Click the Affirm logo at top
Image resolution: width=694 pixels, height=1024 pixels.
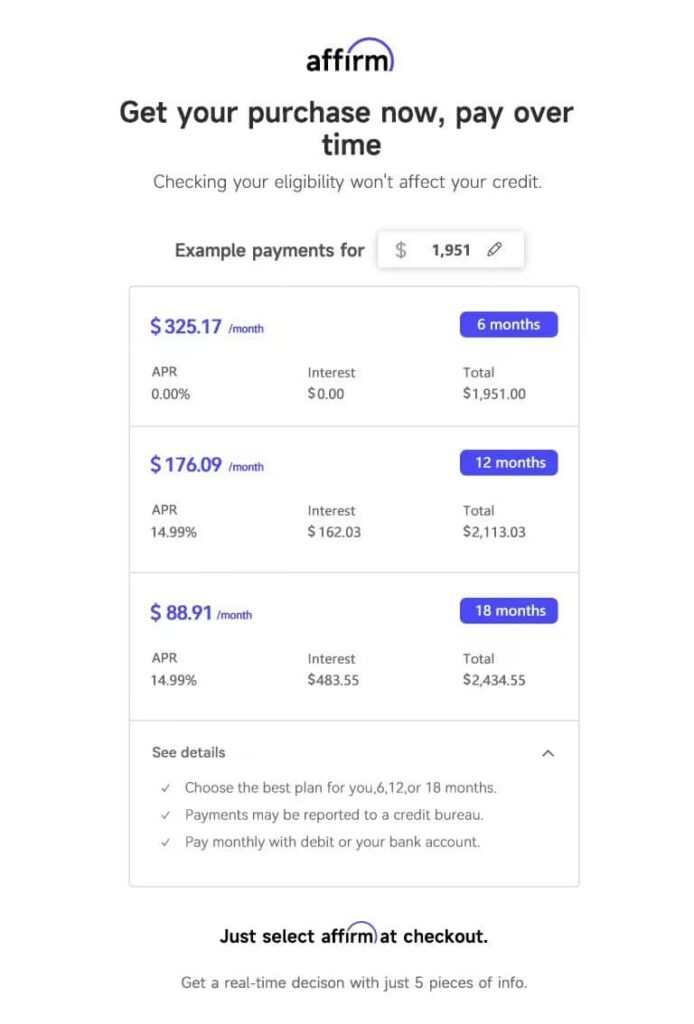[350, 56]
